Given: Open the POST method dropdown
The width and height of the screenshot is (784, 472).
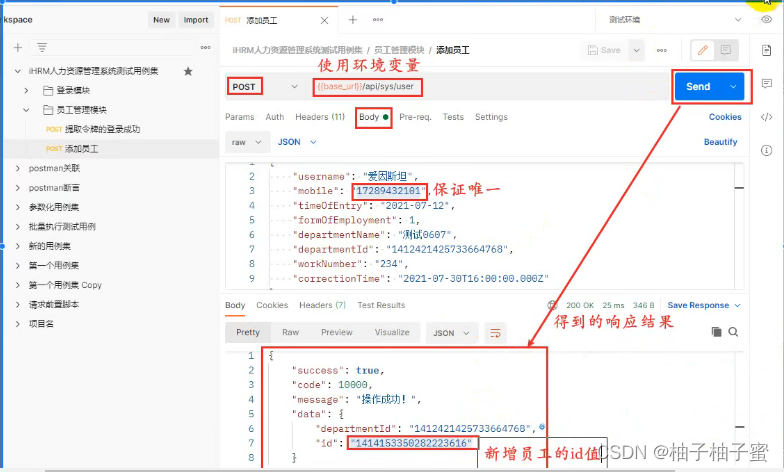Looking at the screenshot, I should coord(264,86).
